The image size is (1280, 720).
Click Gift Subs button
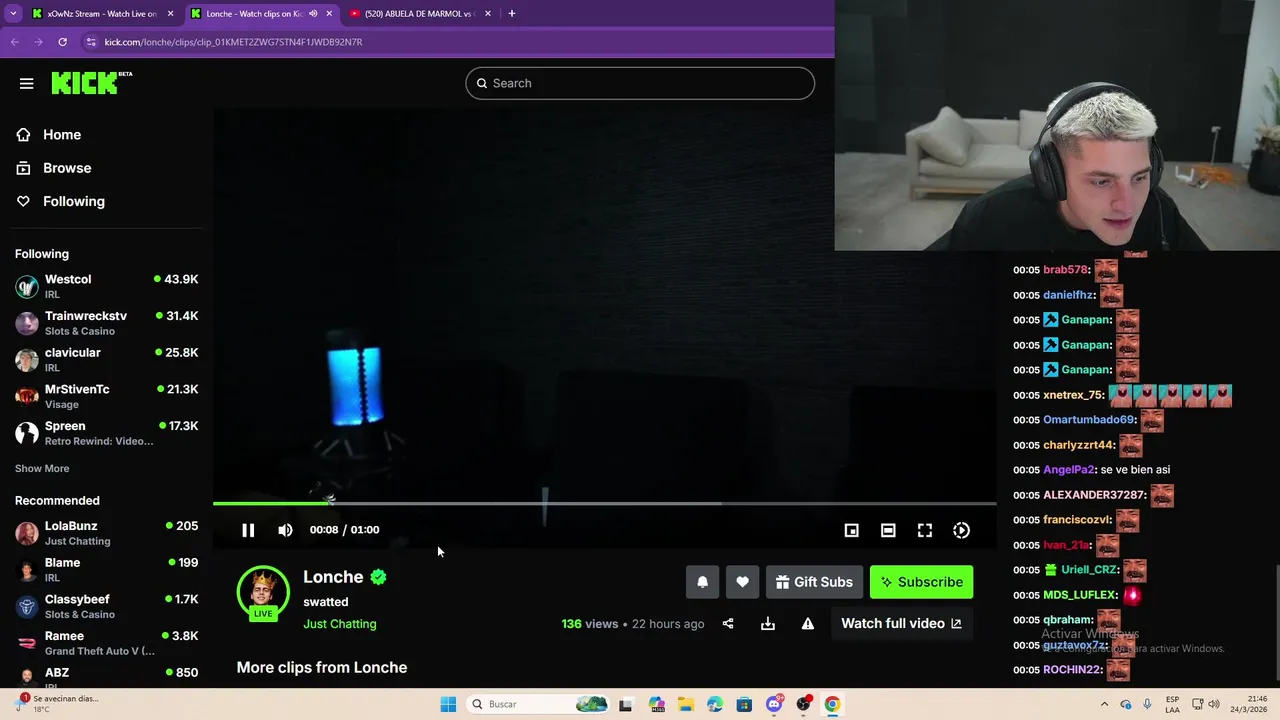click(814, 582)
